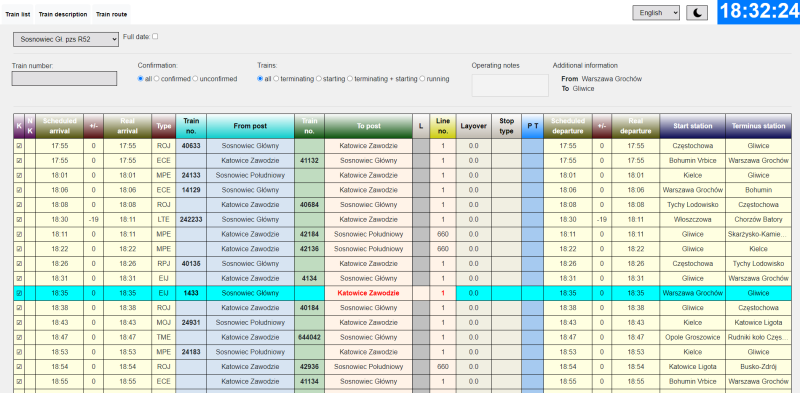Select train number 41134
Screen dimensions: 800x393
[x=309, y=382]
